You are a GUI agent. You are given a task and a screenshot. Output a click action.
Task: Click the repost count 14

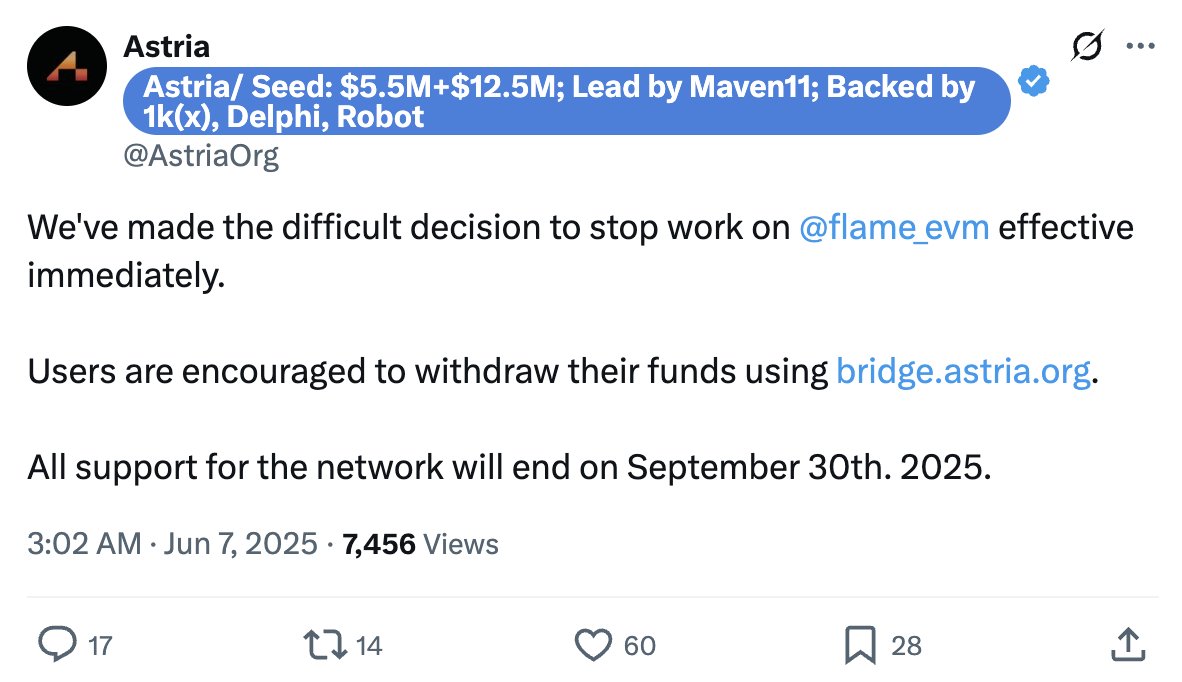(x=369, y=646)
